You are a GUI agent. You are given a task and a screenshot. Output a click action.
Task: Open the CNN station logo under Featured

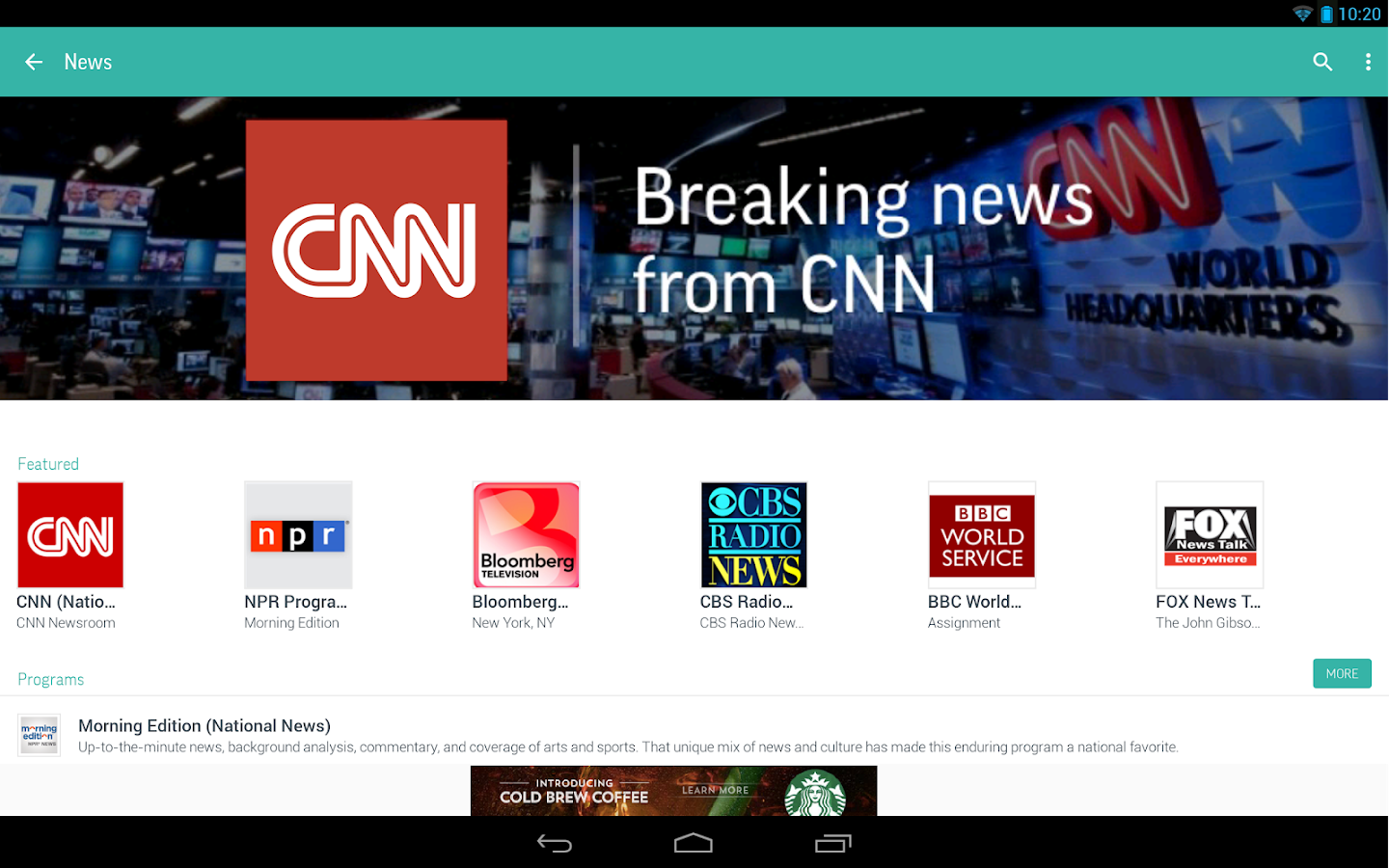[70, 535]
